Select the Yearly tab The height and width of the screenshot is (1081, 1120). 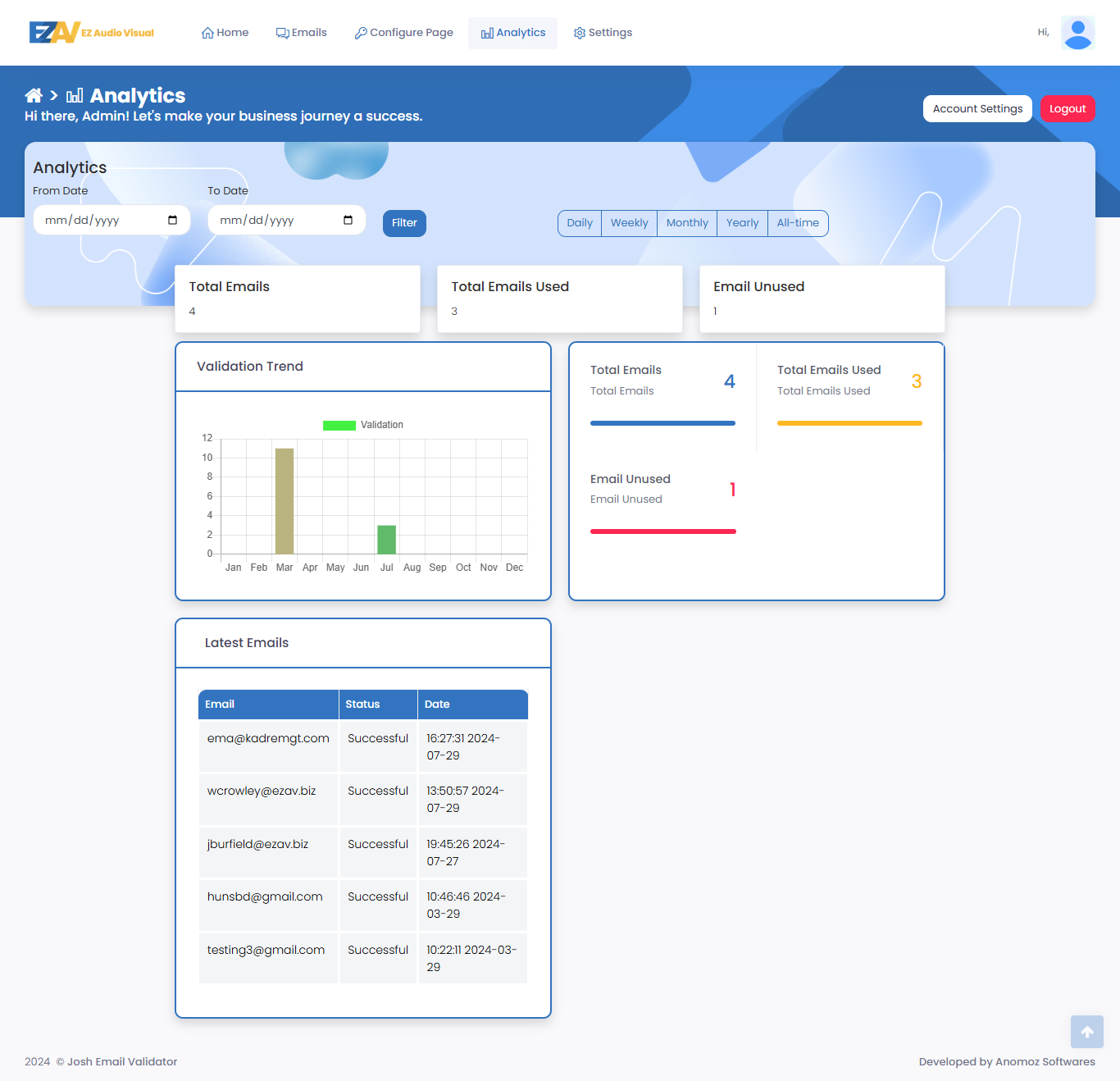pos(741,223)
